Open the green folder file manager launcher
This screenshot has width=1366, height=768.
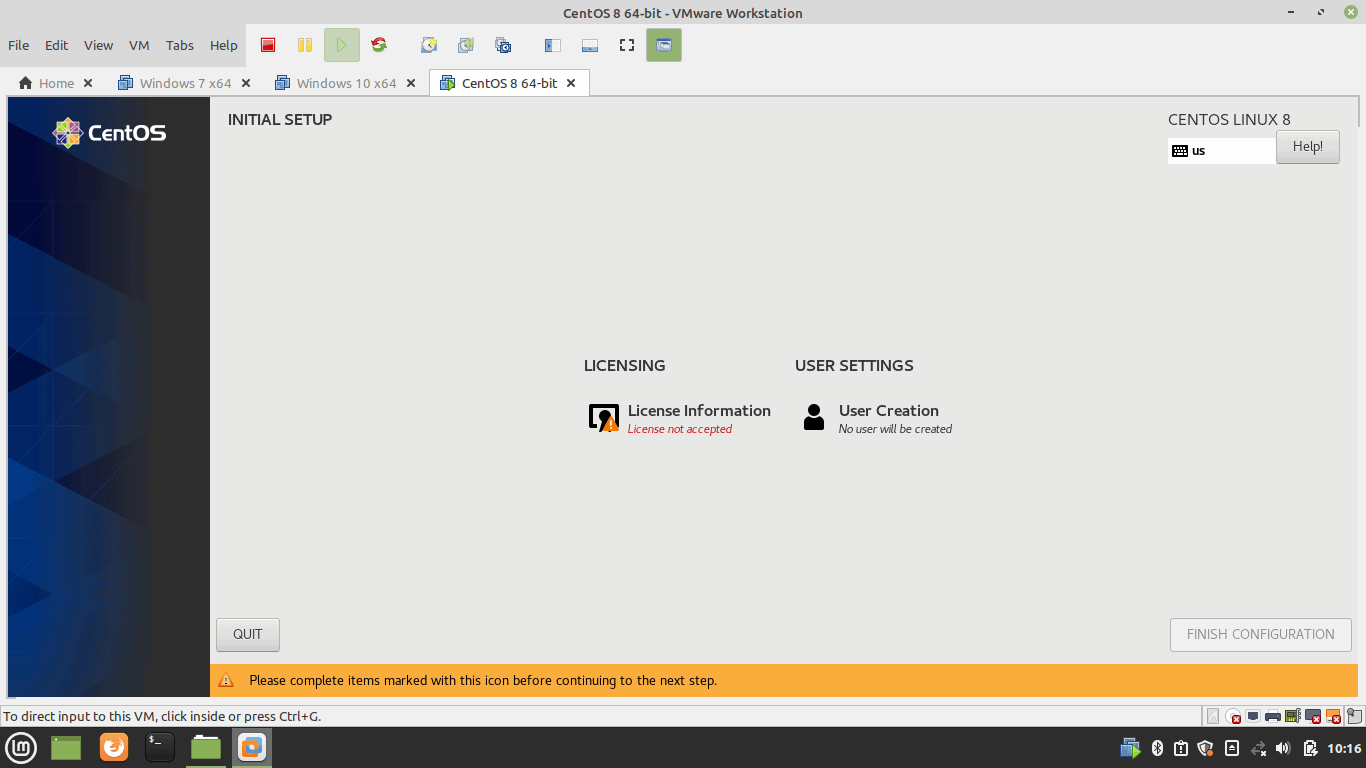[x=66, y=747]
